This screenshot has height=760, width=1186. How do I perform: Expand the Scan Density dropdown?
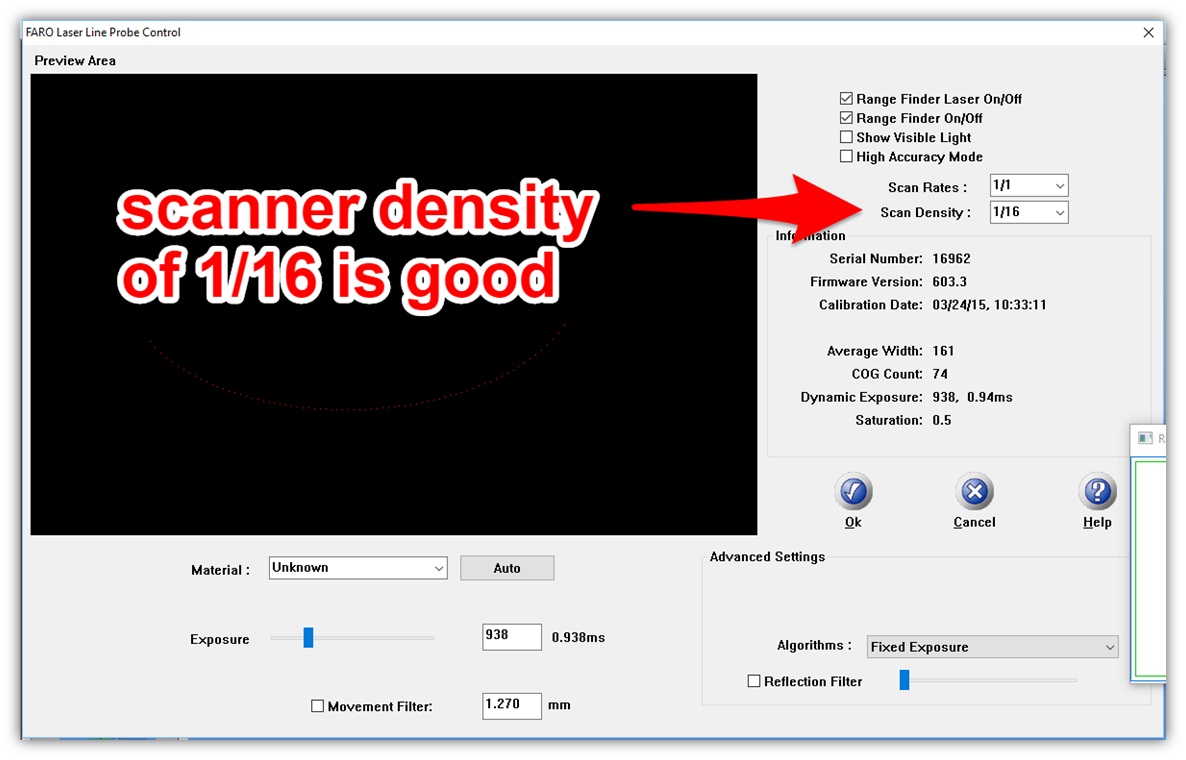pyautogui.click(x=1028, y=212)
